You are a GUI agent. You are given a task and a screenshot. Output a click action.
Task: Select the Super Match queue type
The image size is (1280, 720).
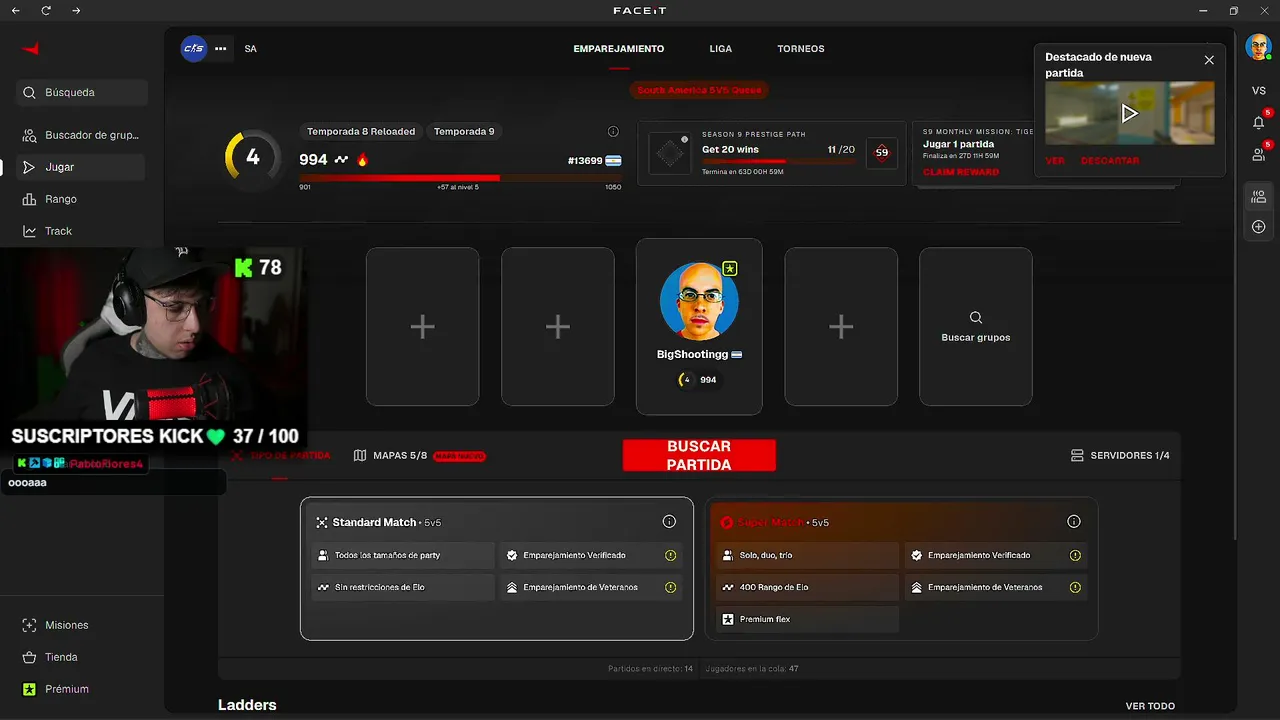pyautogui.click(x=902, y=568)
